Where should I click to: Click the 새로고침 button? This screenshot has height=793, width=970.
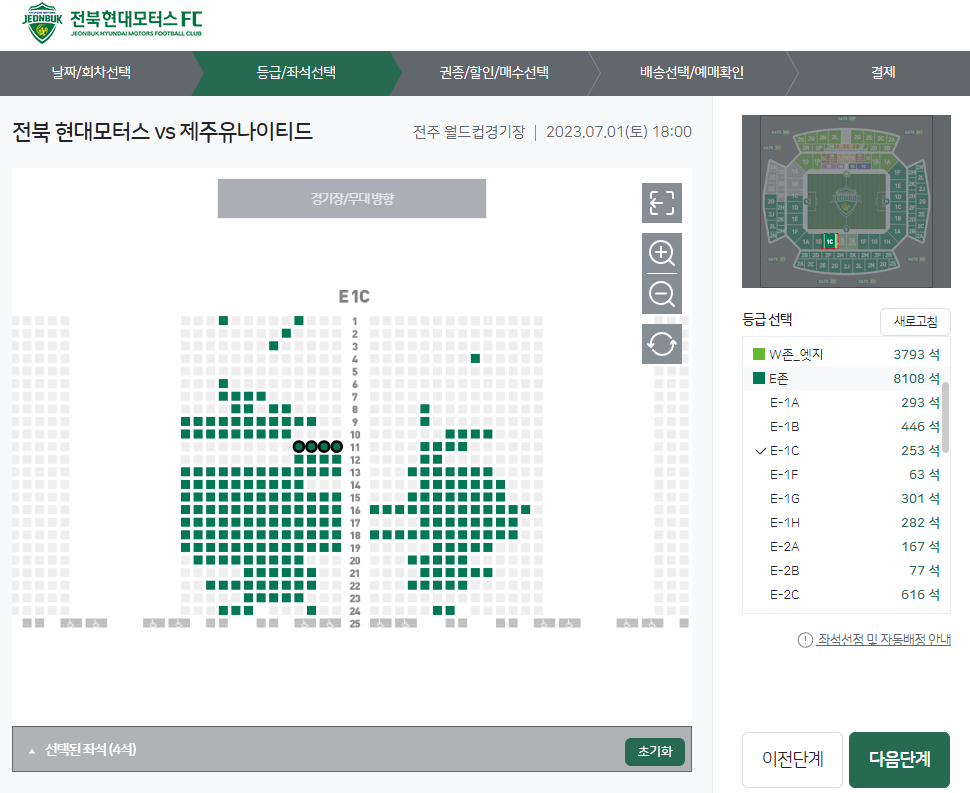point(915,321)
